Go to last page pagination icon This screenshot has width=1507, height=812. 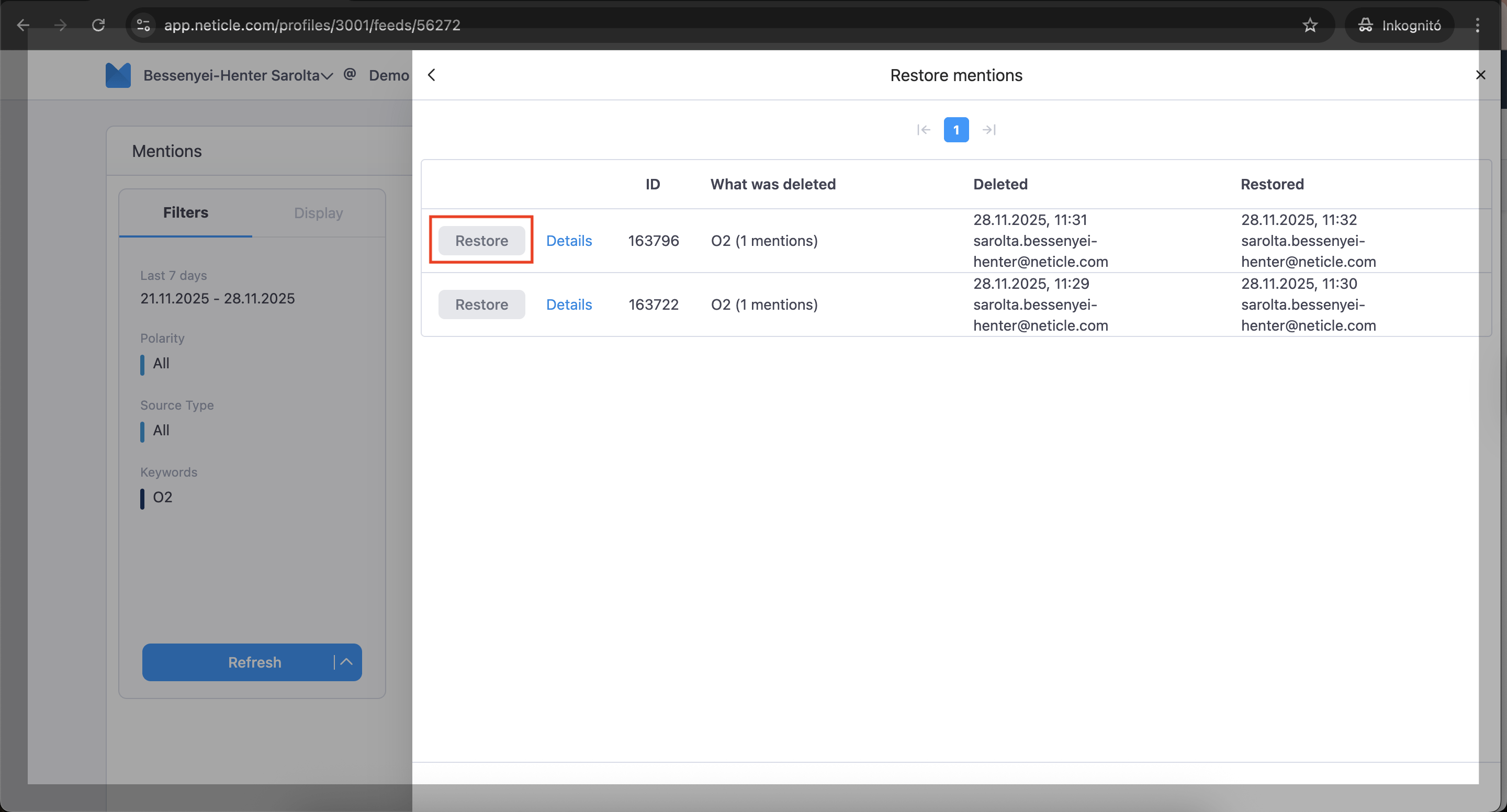pyautogui.click(x=988, y=130)
